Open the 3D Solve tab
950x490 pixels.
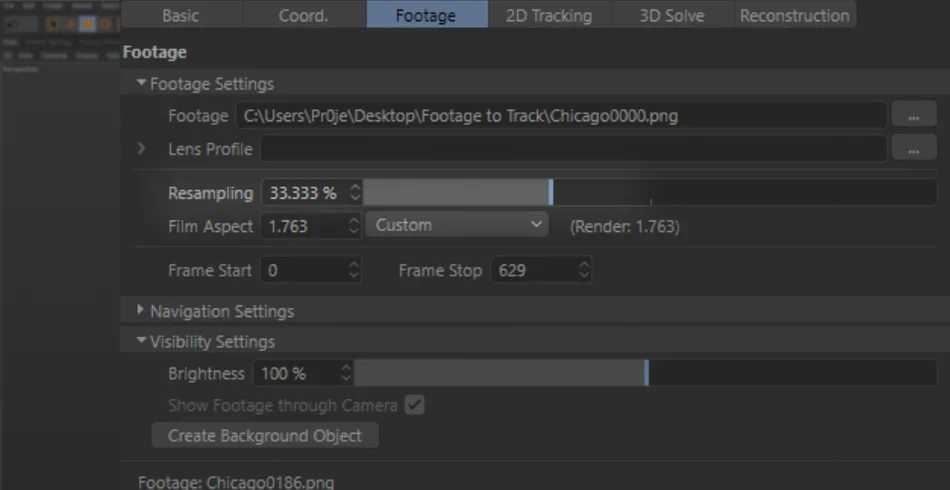pyautogui.click(x=672, y=15)
